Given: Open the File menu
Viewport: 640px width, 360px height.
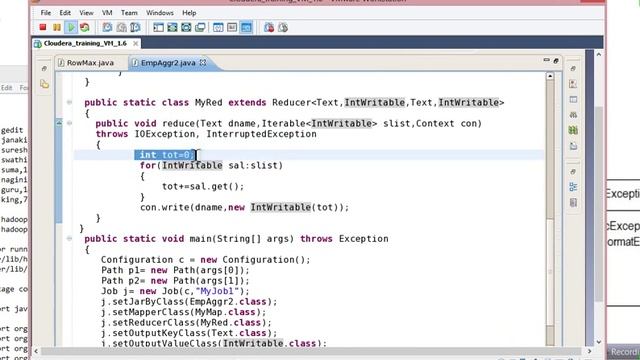Looking at the screenshot, I should point(46,13).
